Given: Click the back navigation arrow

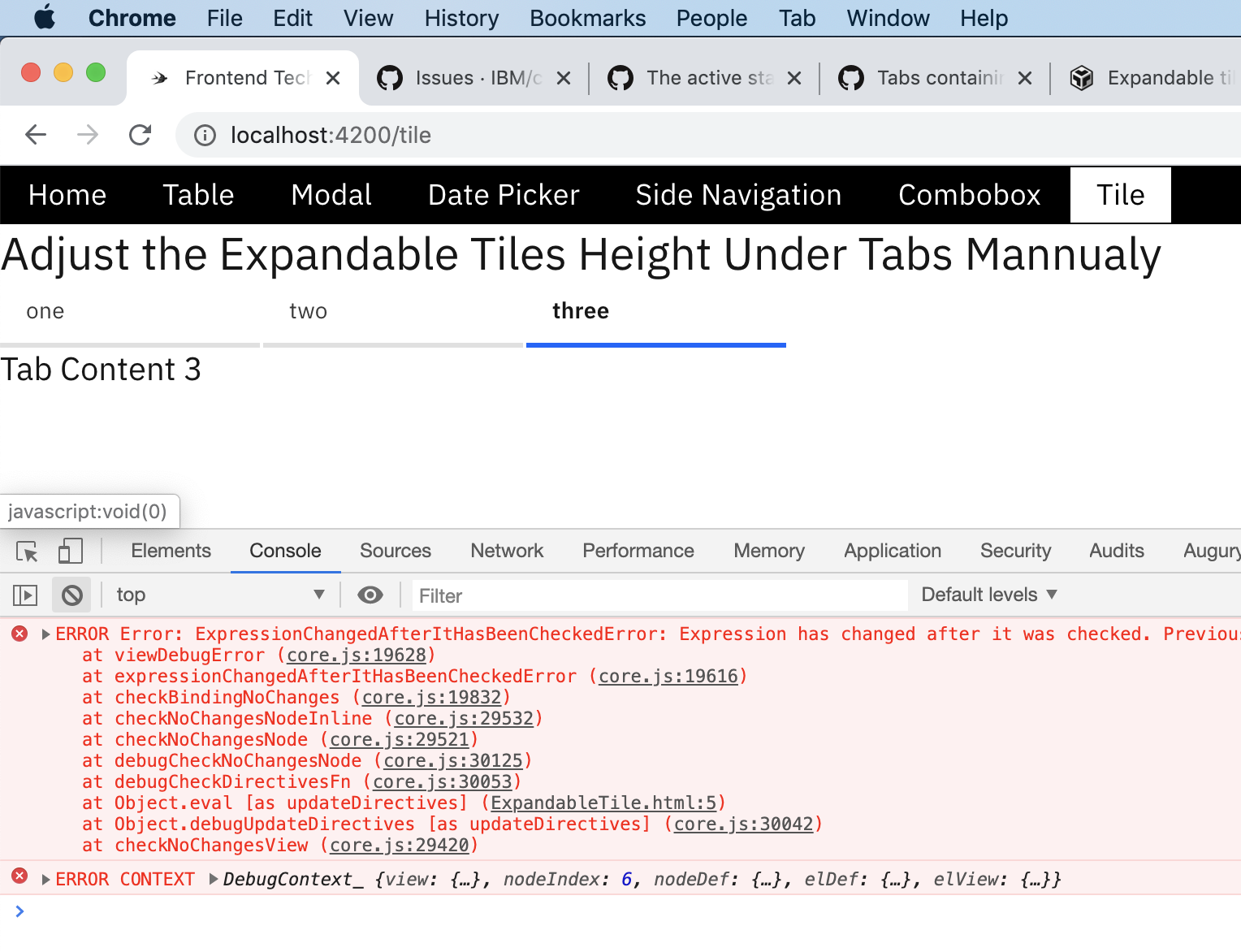Looking at the screenshot, I should (x=35, y=135).
